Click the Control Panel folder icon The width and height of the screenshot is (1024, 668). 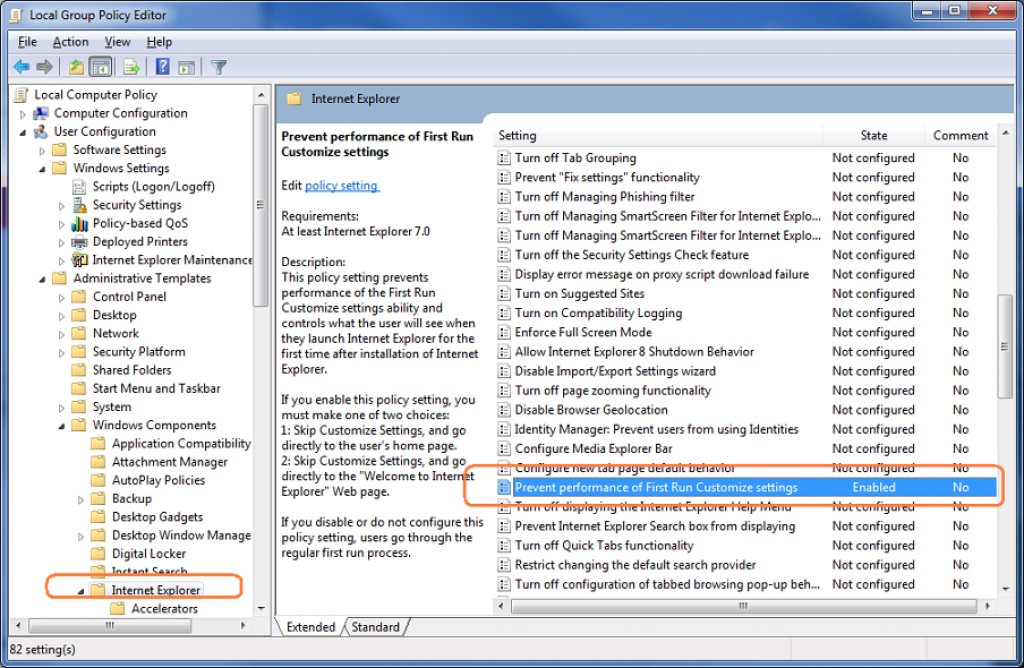coord(79,296)
